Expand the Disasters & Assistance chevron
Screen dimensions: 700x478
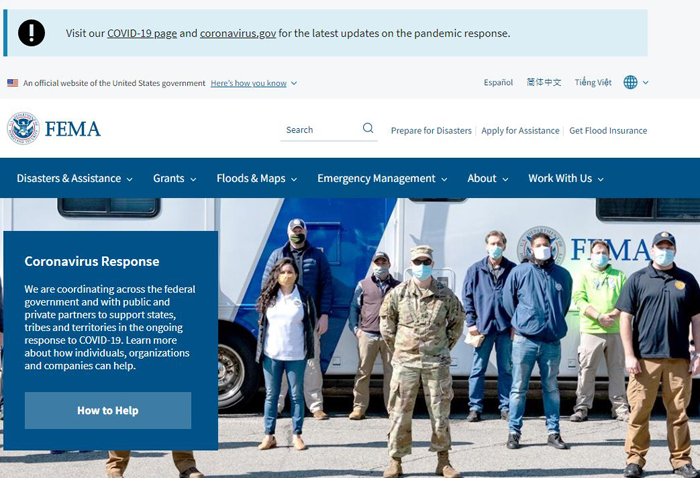[129, 179]
